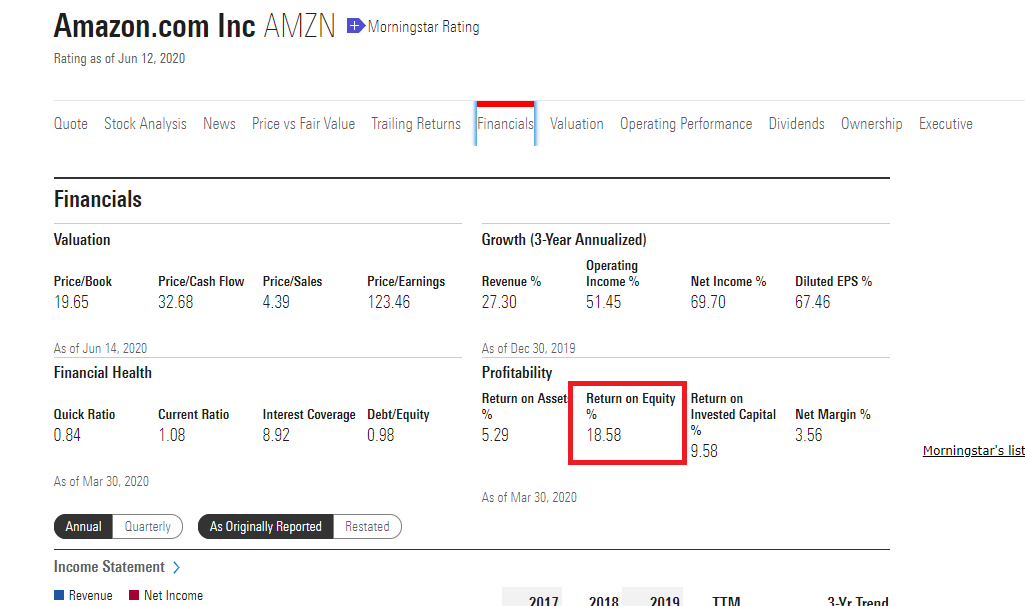Screen dimensions: 1025x606
Task: Select Net Margin % value 3.56
Action: pyautogui.click(x=809, y=435)
